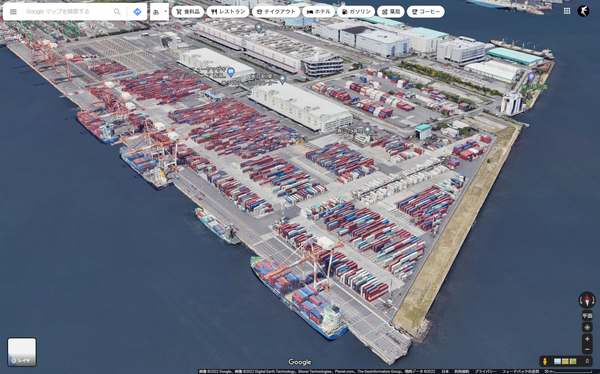The image size is (600, 374).
Task: Open directions with the blue arrow icon
Action: (137, 11)
